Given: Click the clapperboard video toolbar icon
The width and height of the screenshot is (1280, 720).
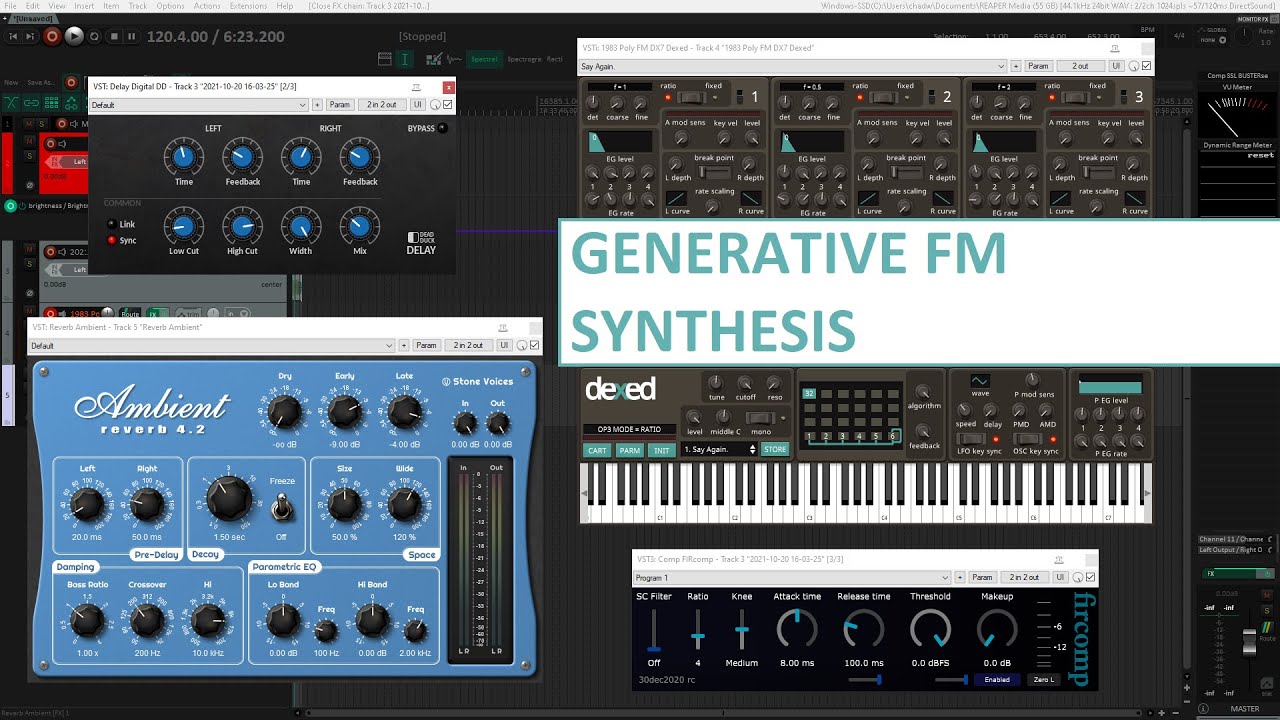Looking at the screenshot, I should point(385,59).
